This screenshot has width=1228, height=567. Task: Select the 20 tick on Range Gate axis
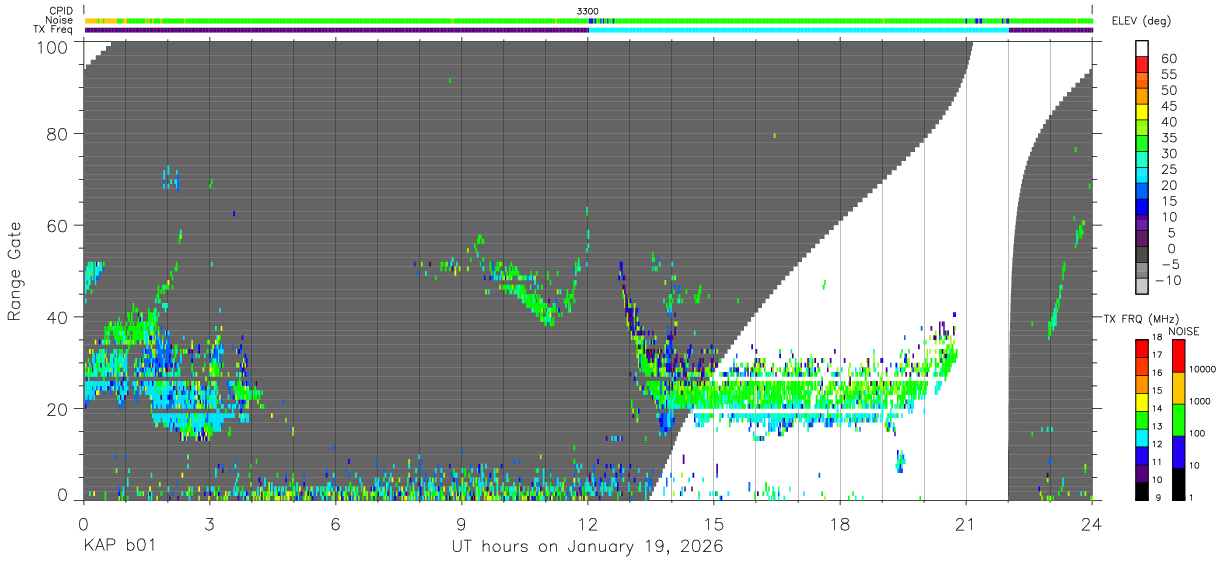pyautogui.click(x=57, y=409)
